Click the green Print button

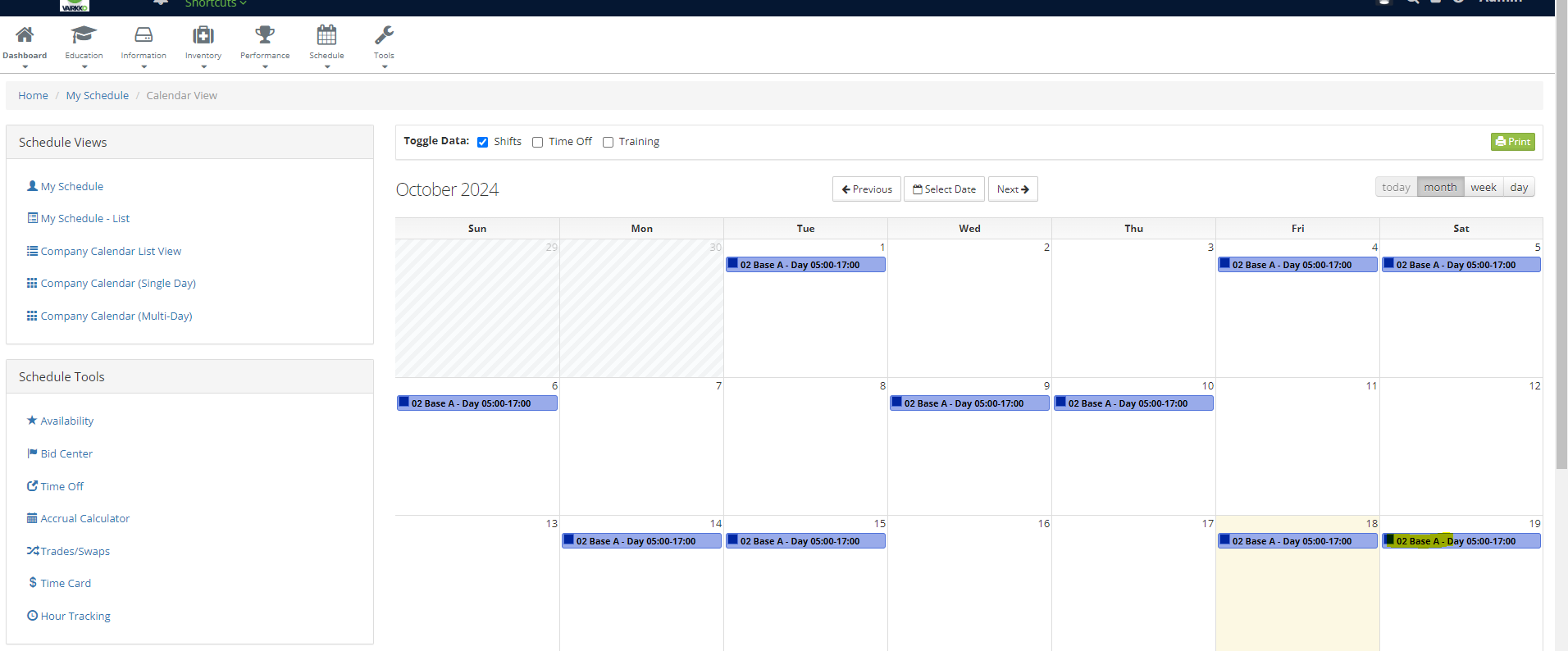(x=1512, y=142)
